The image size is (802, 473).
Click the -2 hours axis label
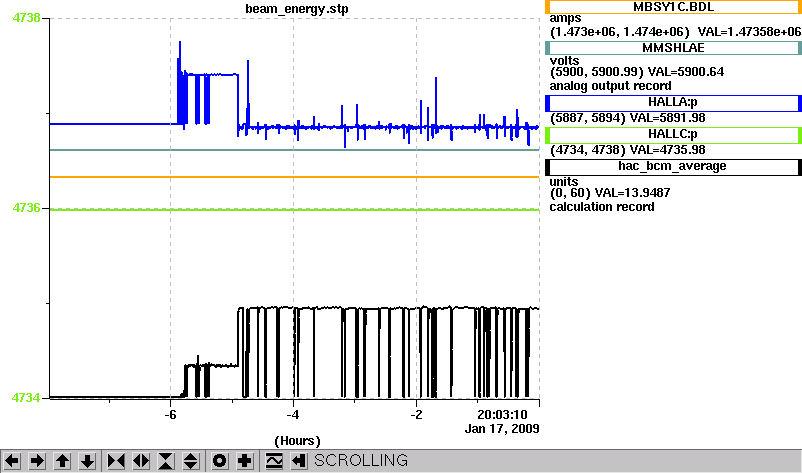(x=416, y=415)
